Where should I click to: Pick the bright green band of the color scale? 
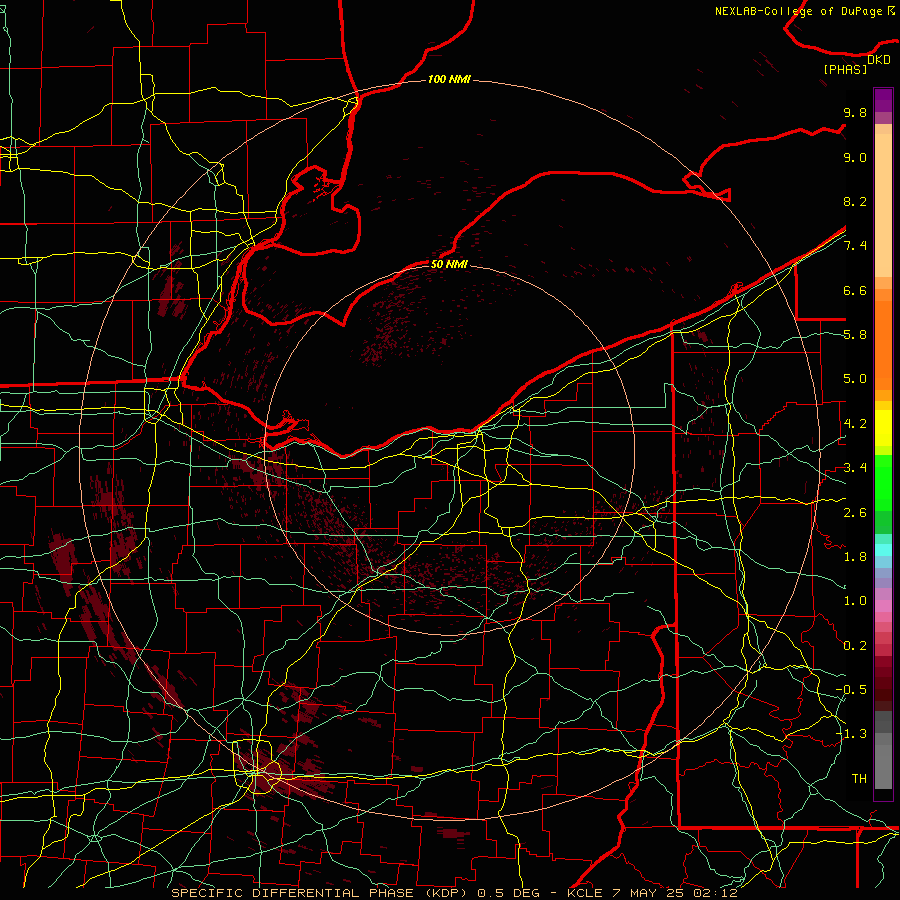883,482
